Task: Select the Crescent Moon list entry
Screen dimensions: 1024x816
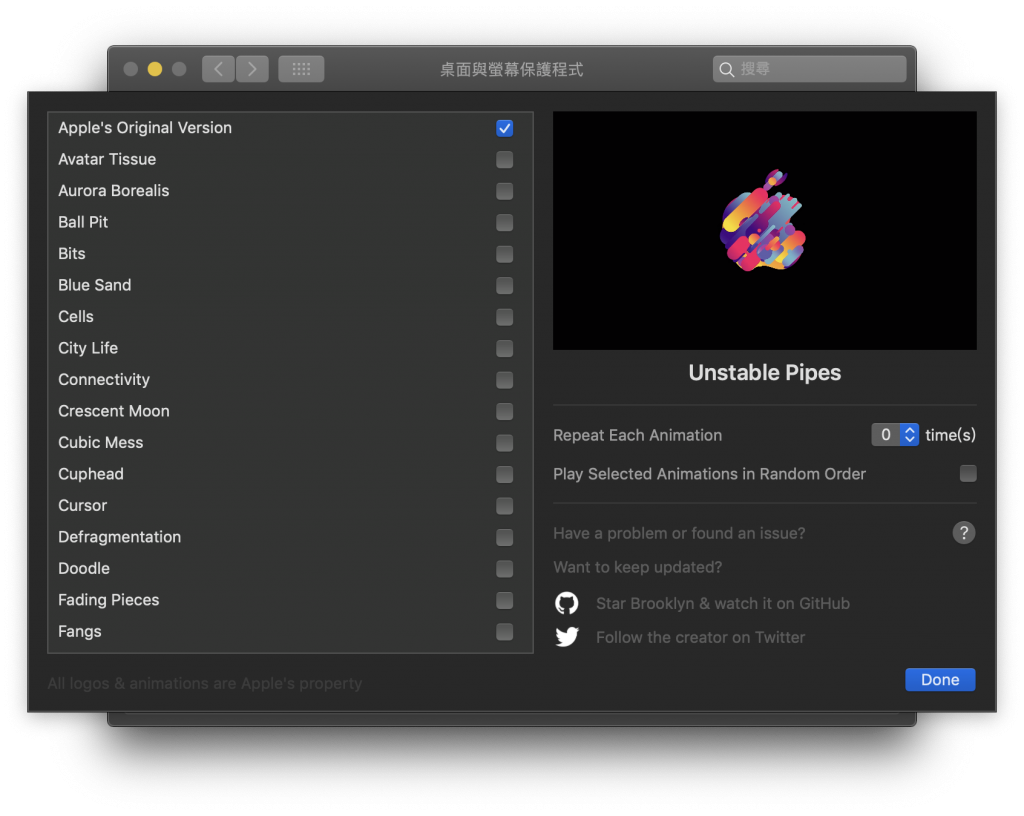Action: click(114, 411)
